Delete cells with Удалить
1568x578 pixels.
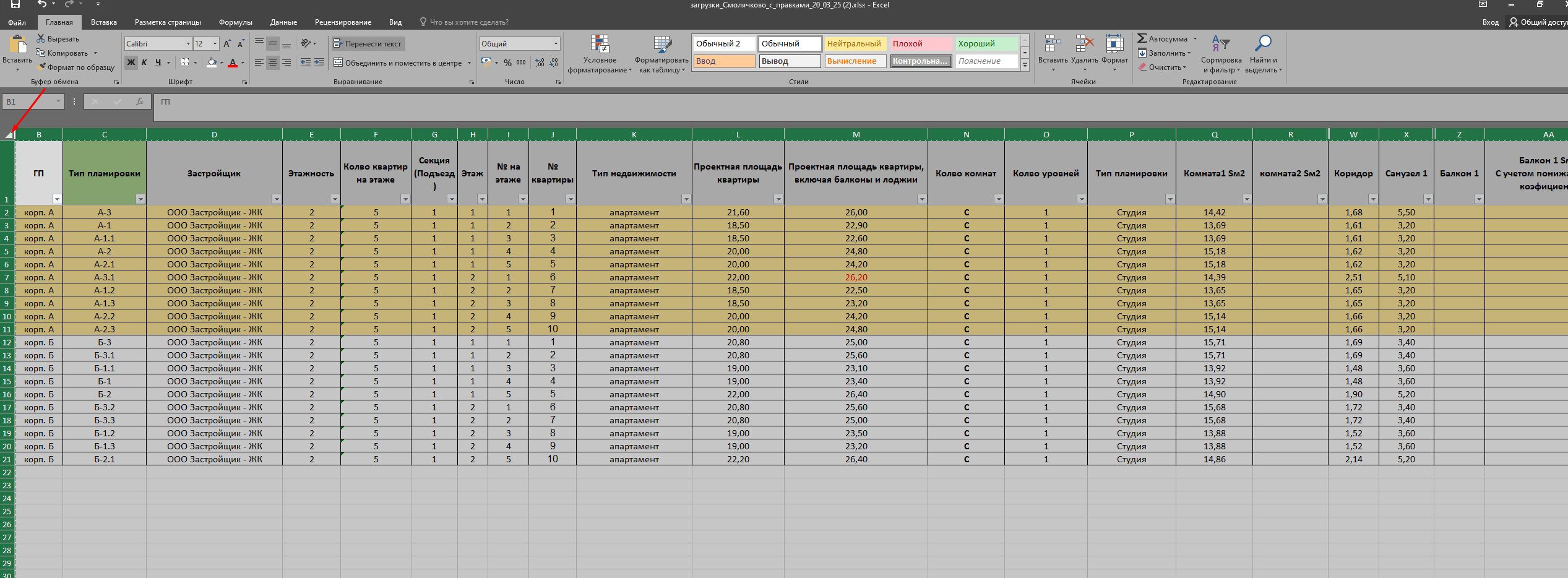click(1084, 54)
